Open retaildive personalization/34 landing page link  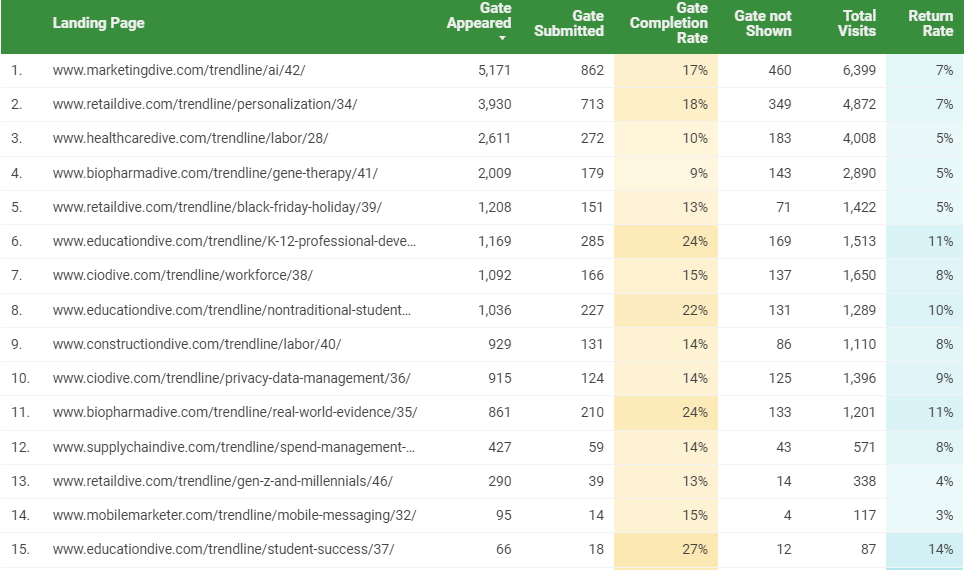[204, 104]
